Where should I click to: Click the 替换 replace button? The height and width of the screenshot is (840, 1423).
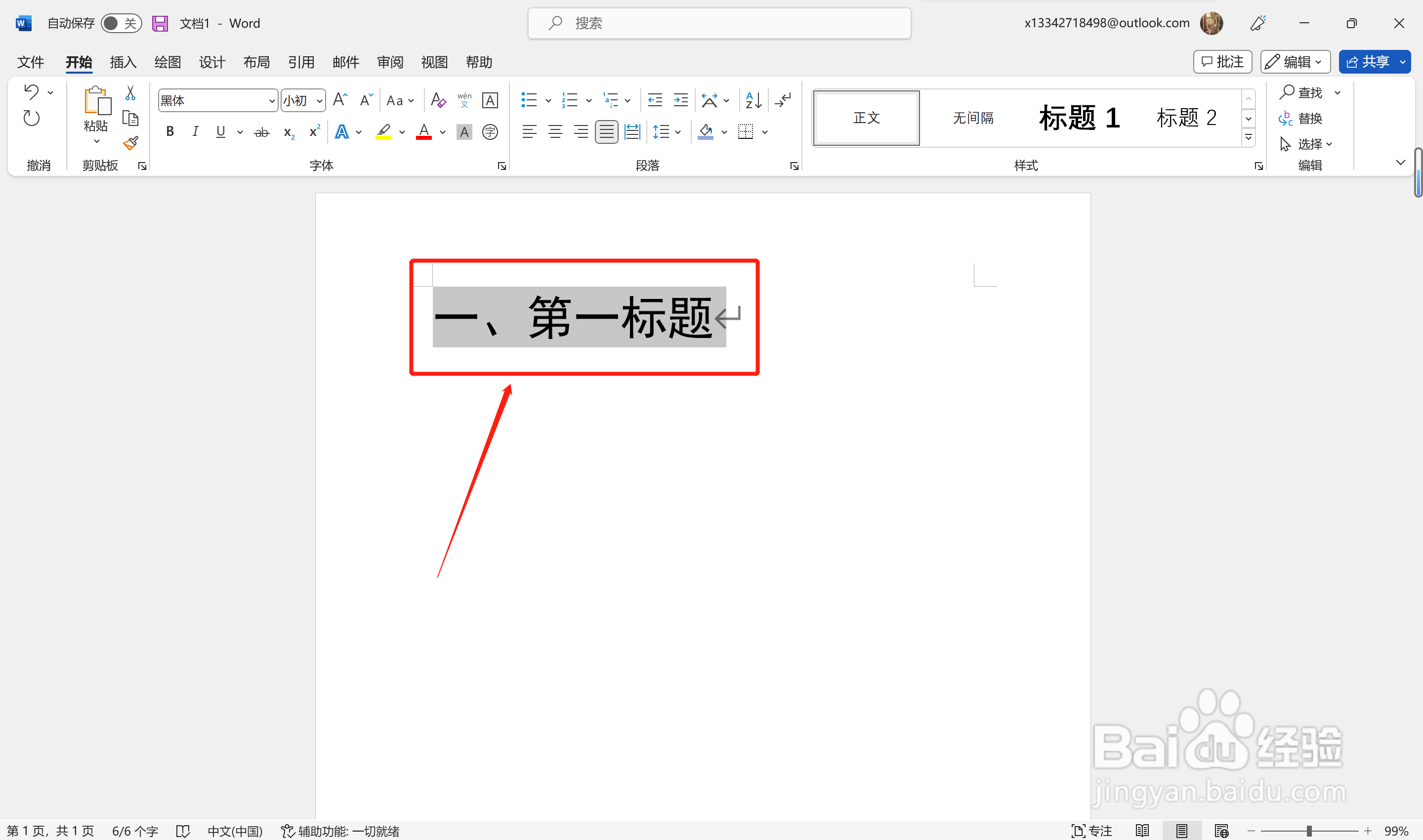point(1300,118)
